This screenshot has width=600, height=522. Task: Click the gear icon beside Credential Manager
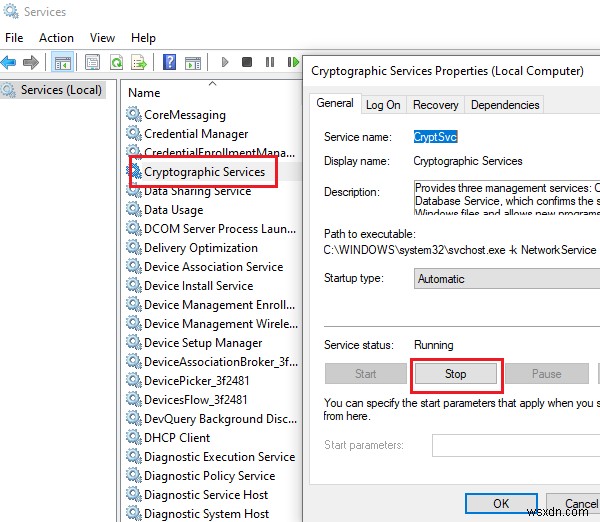click(x=134, y=134)
